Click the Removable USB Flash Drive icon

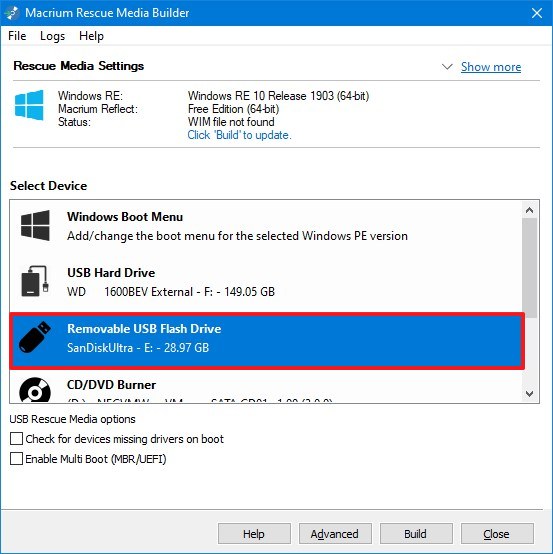[35, 337]
